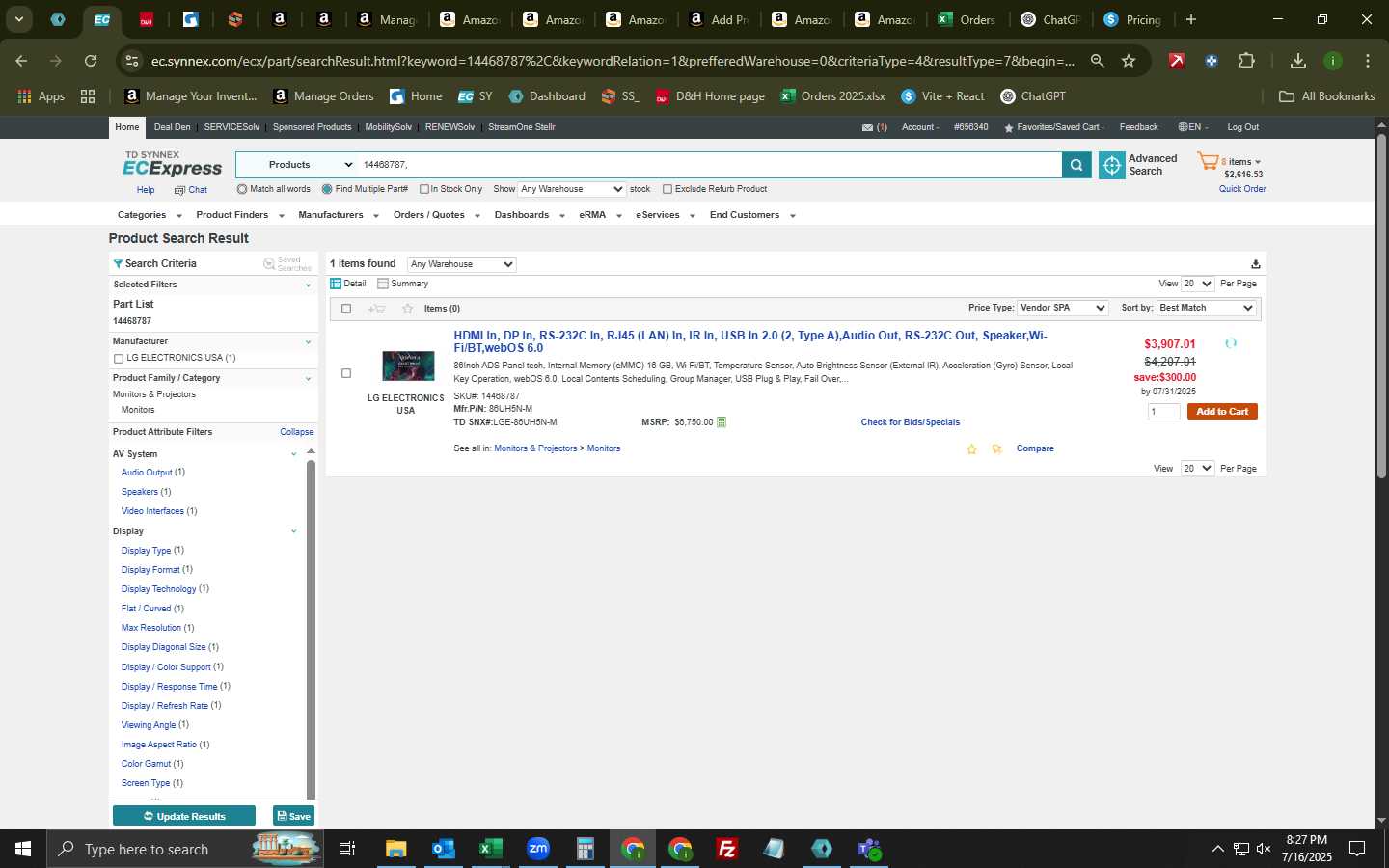Open bottom View 20 per page dropdown
This screenshot has width=1389, height=868.
point(1198,469)
